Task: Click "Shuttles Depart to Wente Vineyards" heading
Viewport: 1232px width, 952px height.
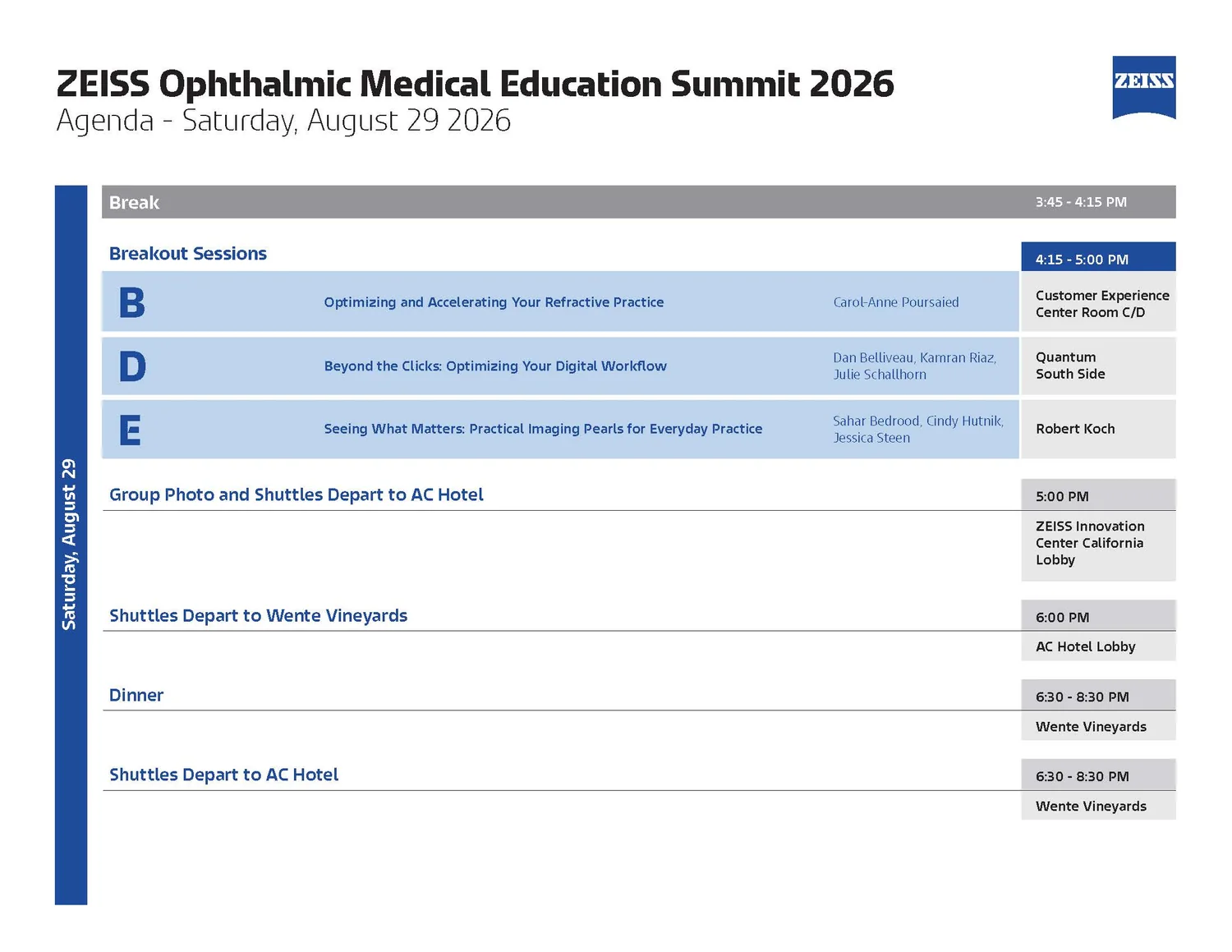Action: pyautogui.click(x=258, y=616)
